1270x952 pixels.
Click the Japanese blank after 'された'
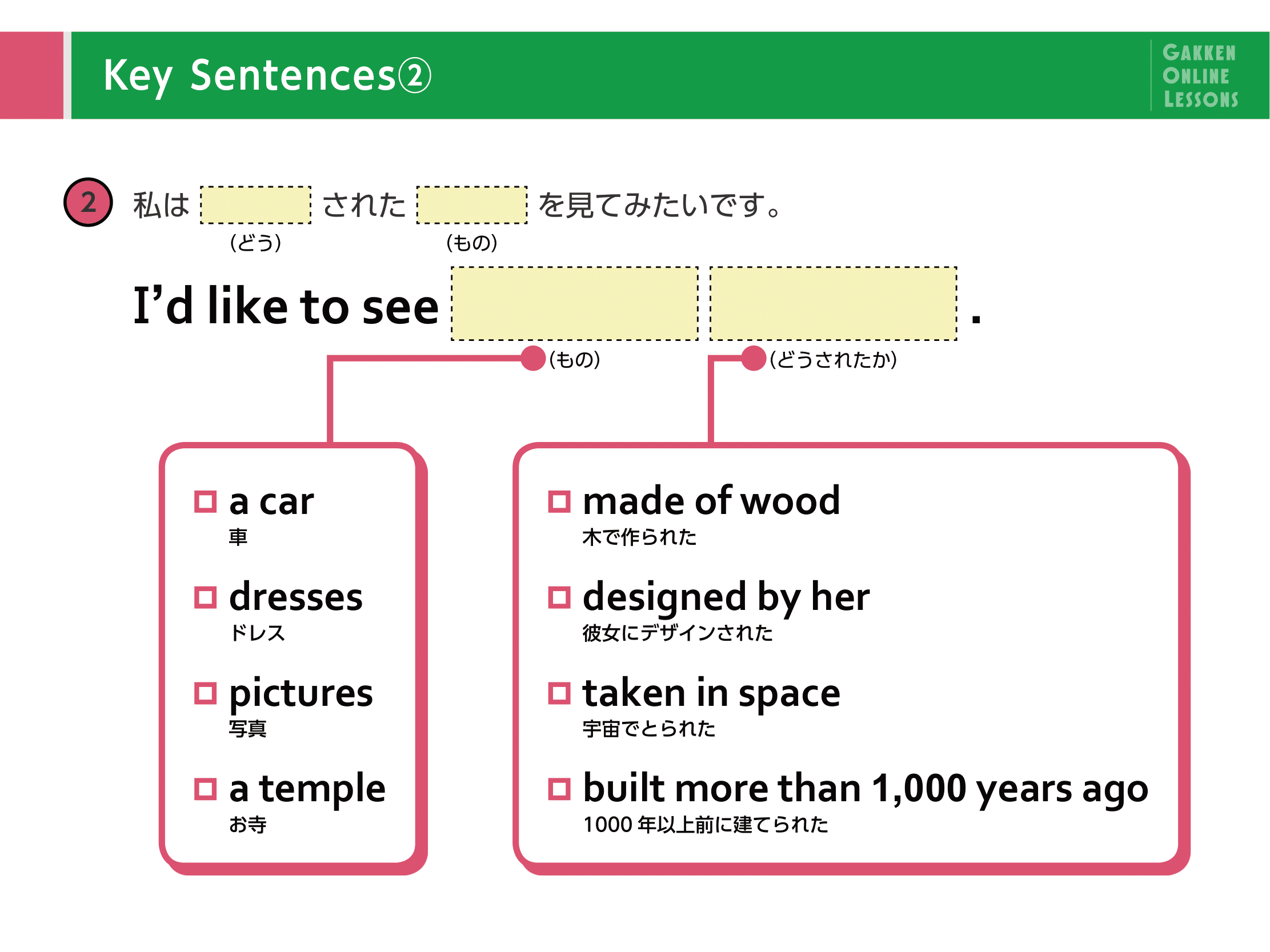(x=471, y=205)
